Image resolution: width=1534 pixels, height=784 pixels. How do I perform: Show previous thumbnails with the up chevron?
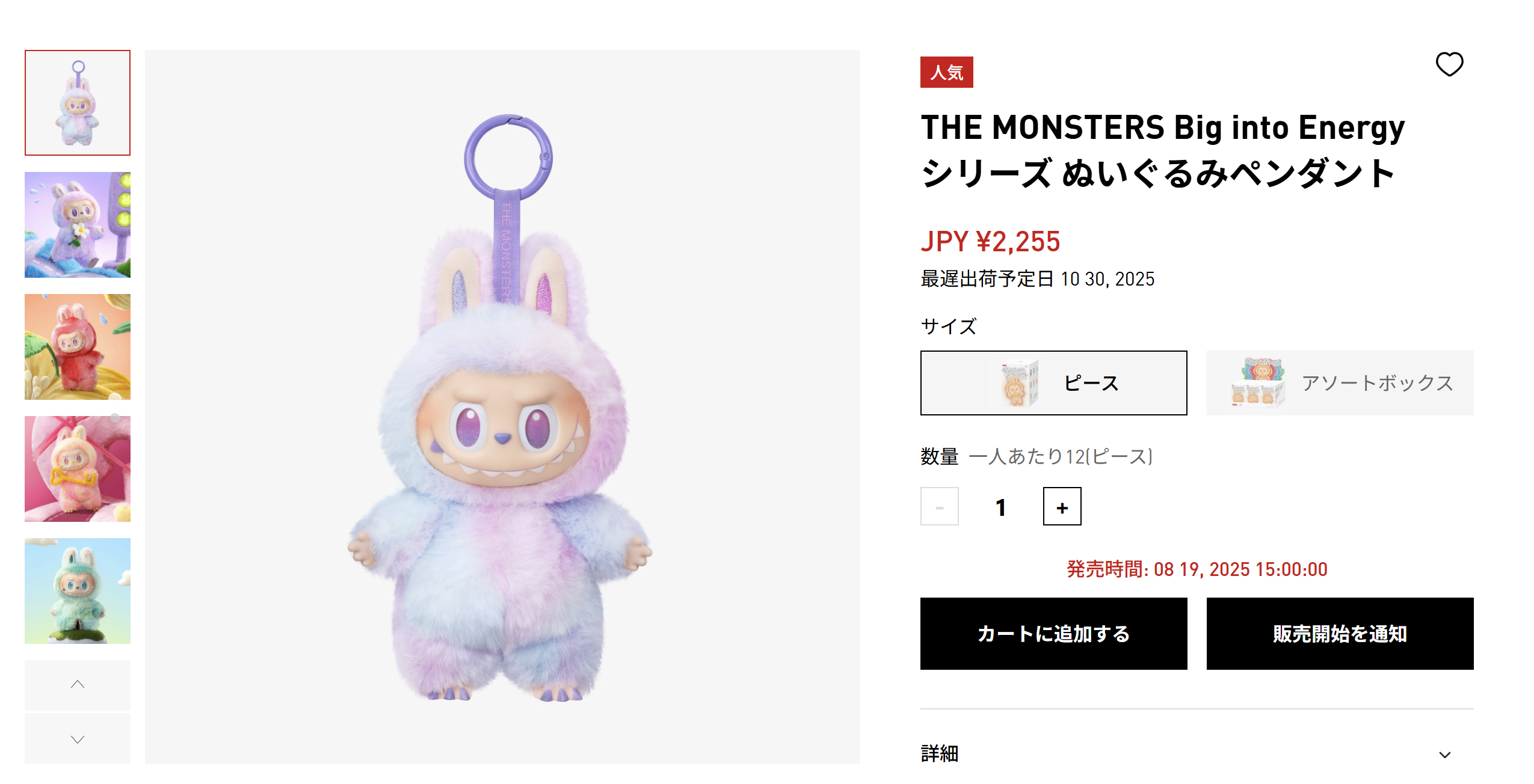[x=78, y=684]
